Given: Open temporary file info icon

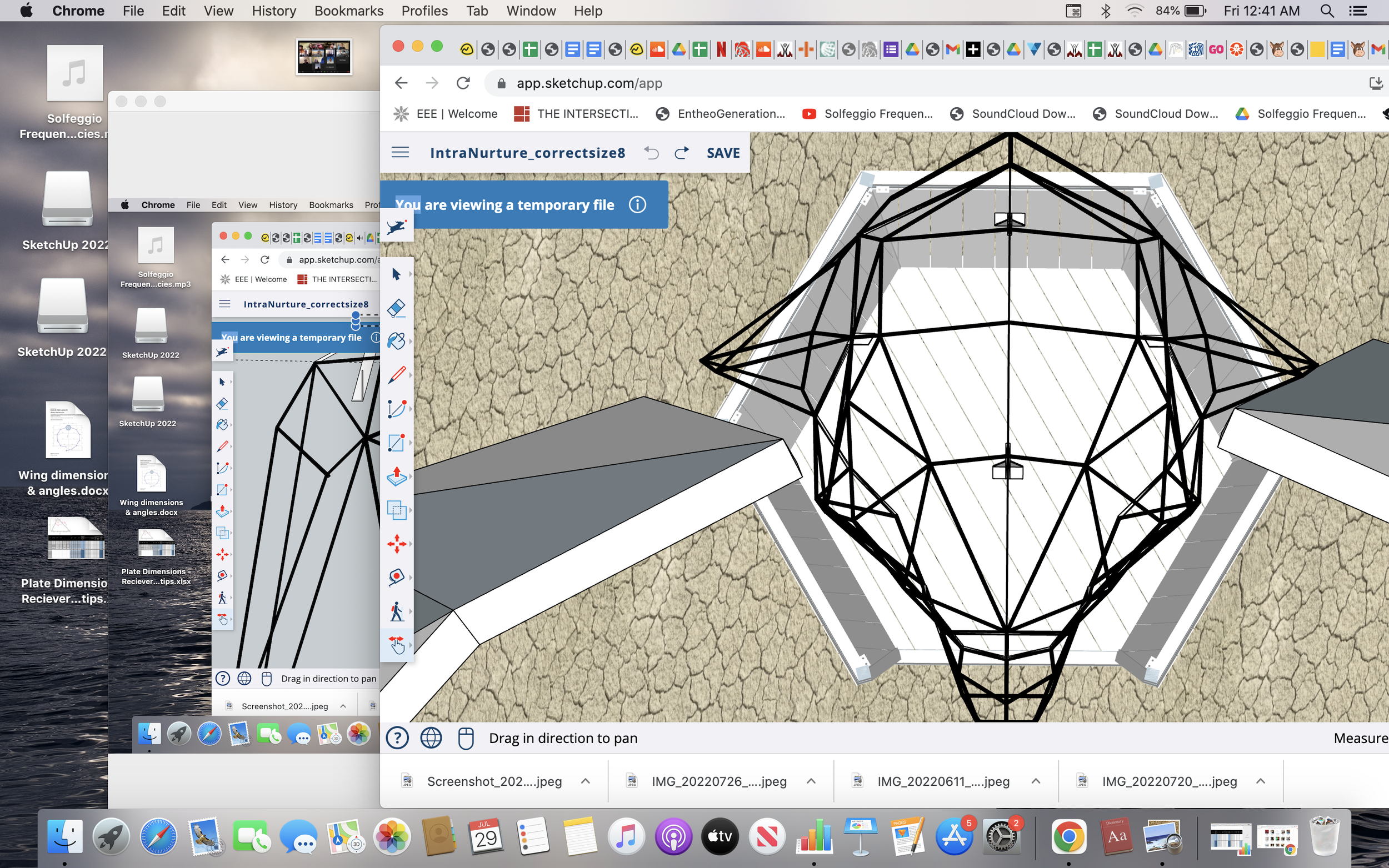Looking at the screenshot, I should 637,205.
